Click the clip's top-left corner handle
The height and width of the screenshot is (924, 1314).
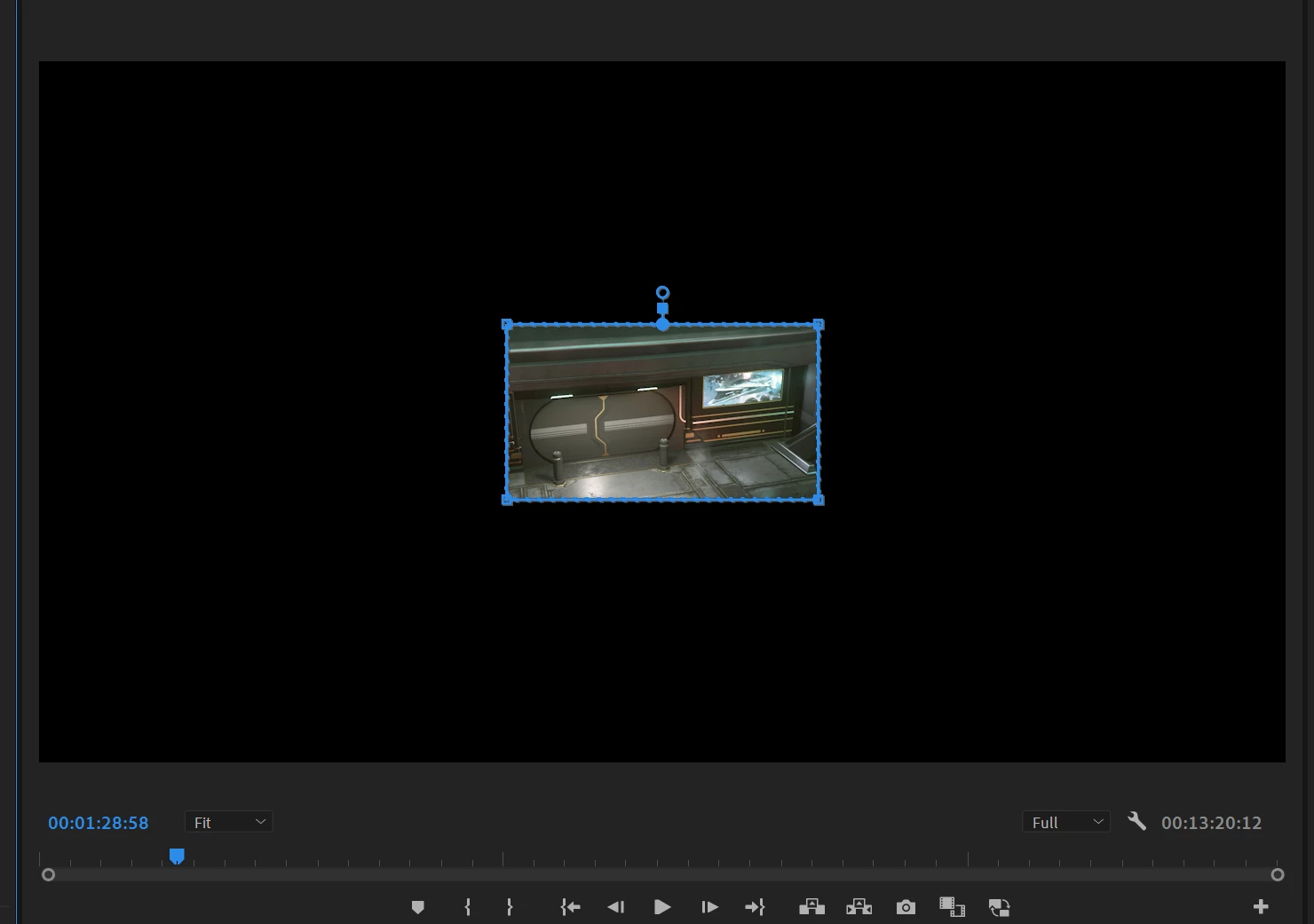(x=507, y=324)
